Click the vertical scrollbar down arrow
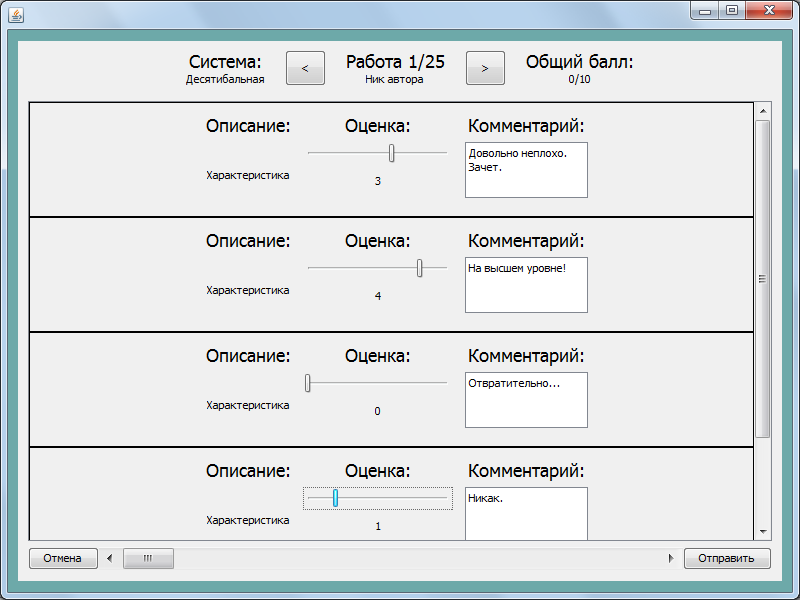800x600 pixels. pyautogui.click(x=763, y=532)
